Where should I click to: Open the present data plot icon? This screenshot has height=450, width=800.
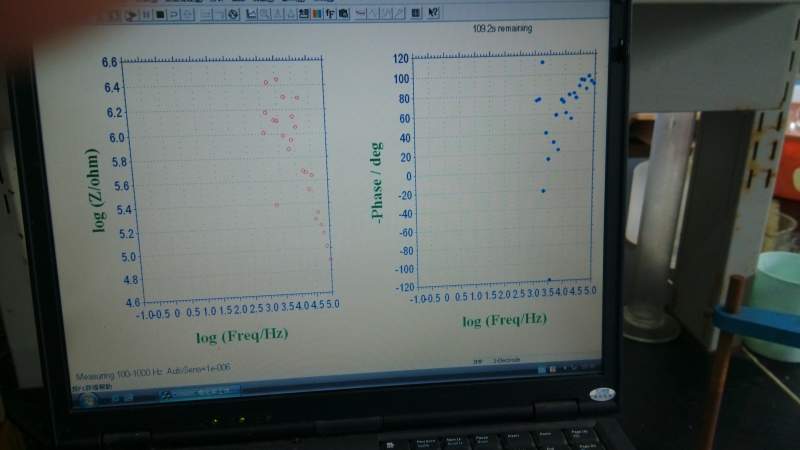(x=251, y=14)
